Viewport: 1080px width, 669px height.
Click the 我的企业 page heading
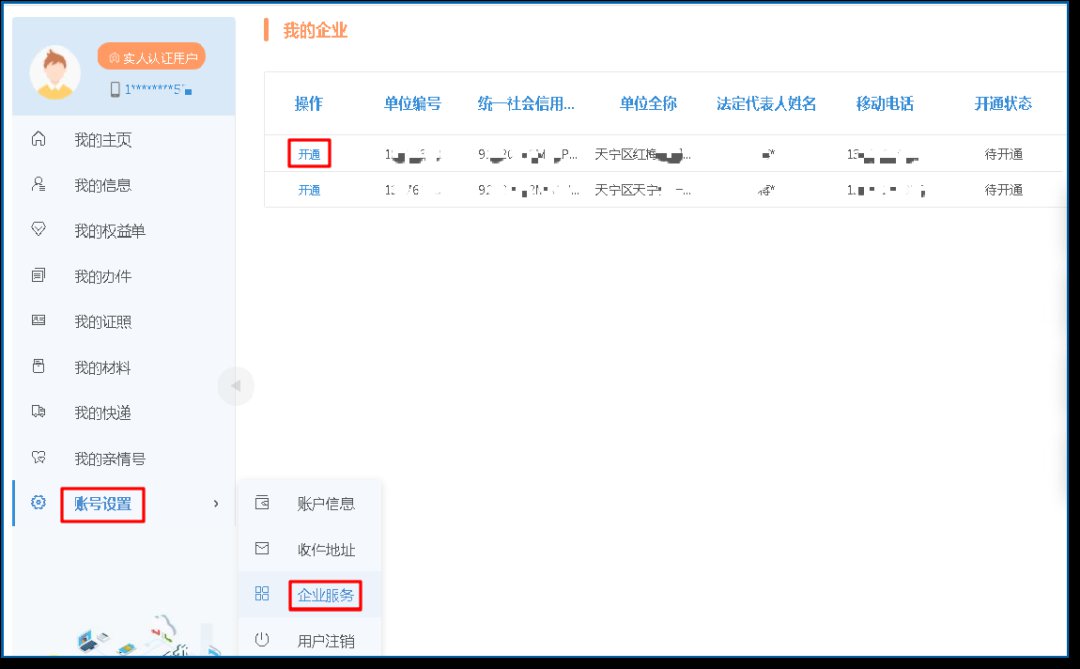click(x=315, y=30)
